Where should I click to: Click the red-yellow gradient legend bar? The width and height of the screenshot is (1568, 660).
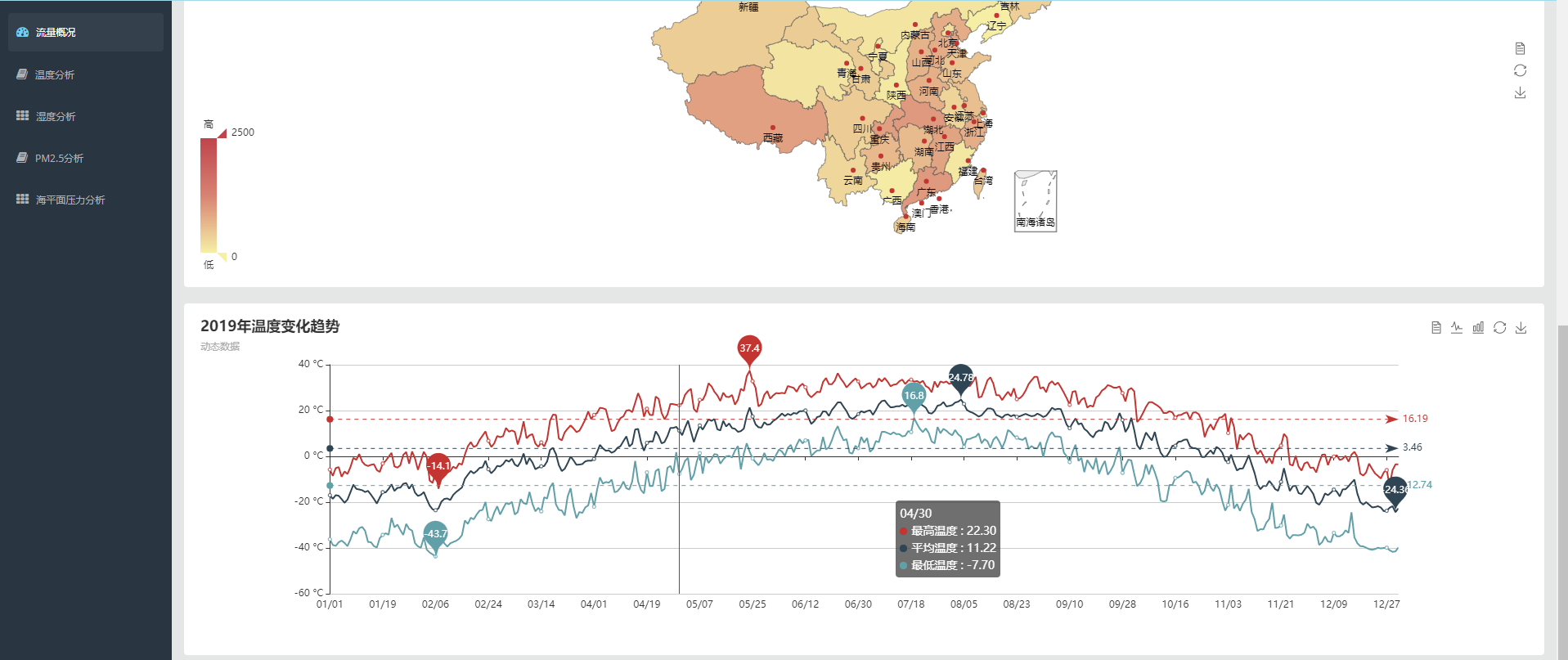[209, 195]
